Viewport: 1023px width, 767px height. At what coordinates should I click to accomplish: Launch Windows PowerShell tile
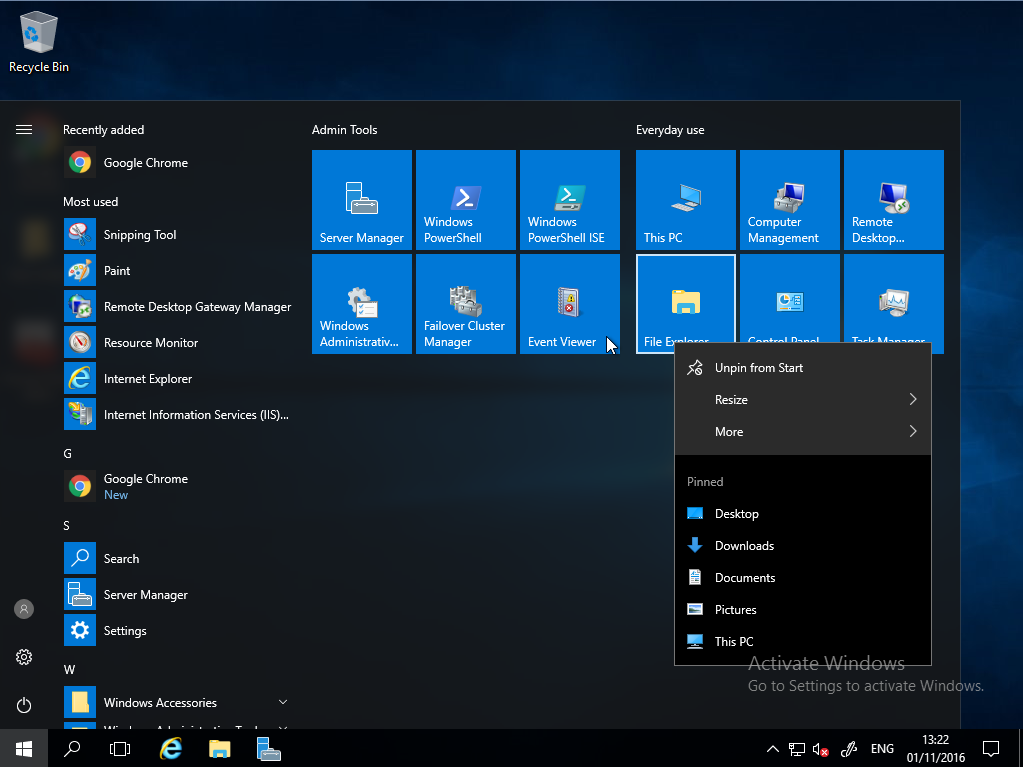465,200
